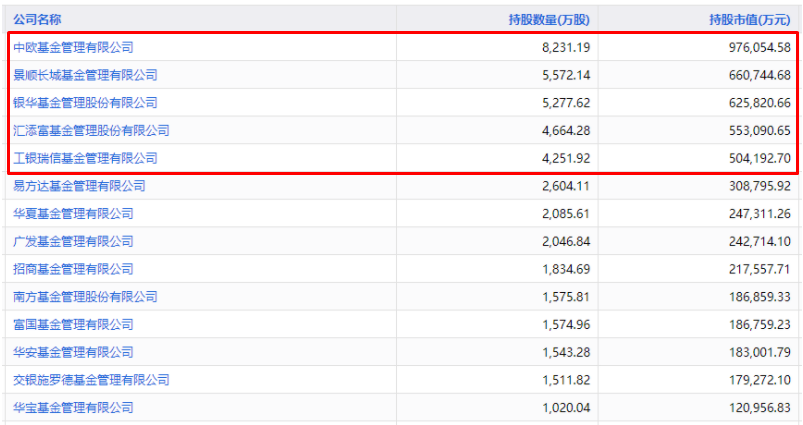
Task: Open 景顺长城基金管理有限公司 link
Action: (x=85, y=75)
